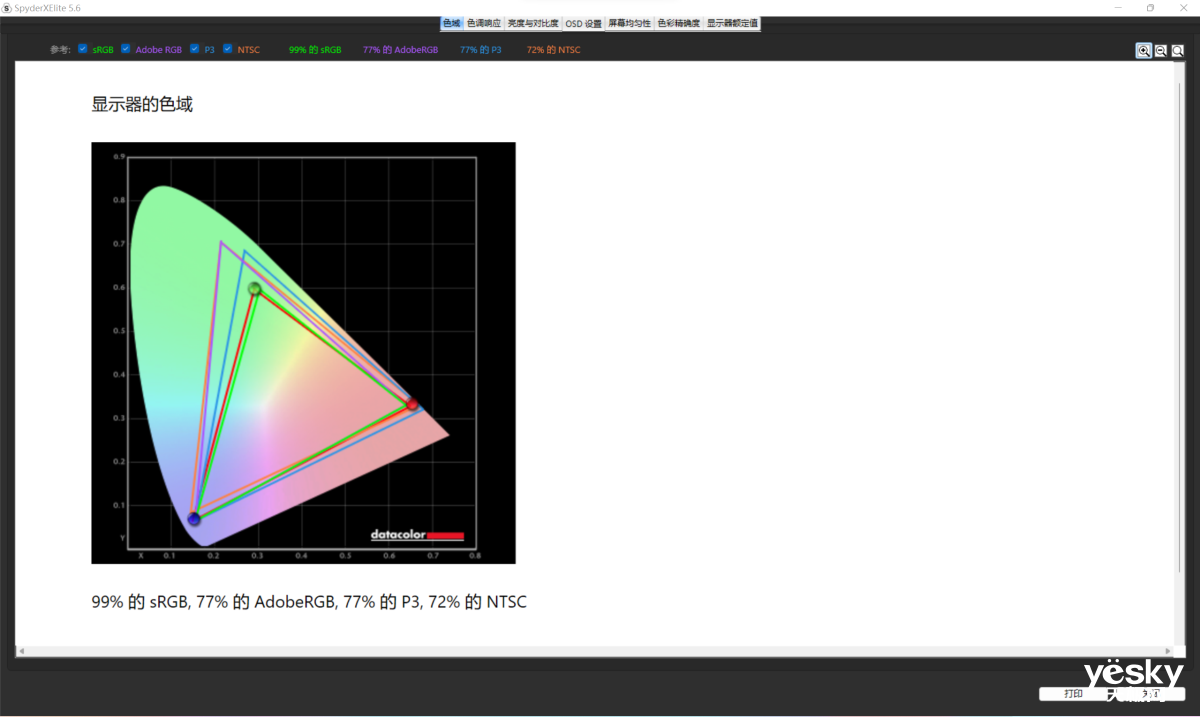1200x717 pixels.
Task: Toggle the Adobe RGB reference checkbox
Action: tap(126, 49)
